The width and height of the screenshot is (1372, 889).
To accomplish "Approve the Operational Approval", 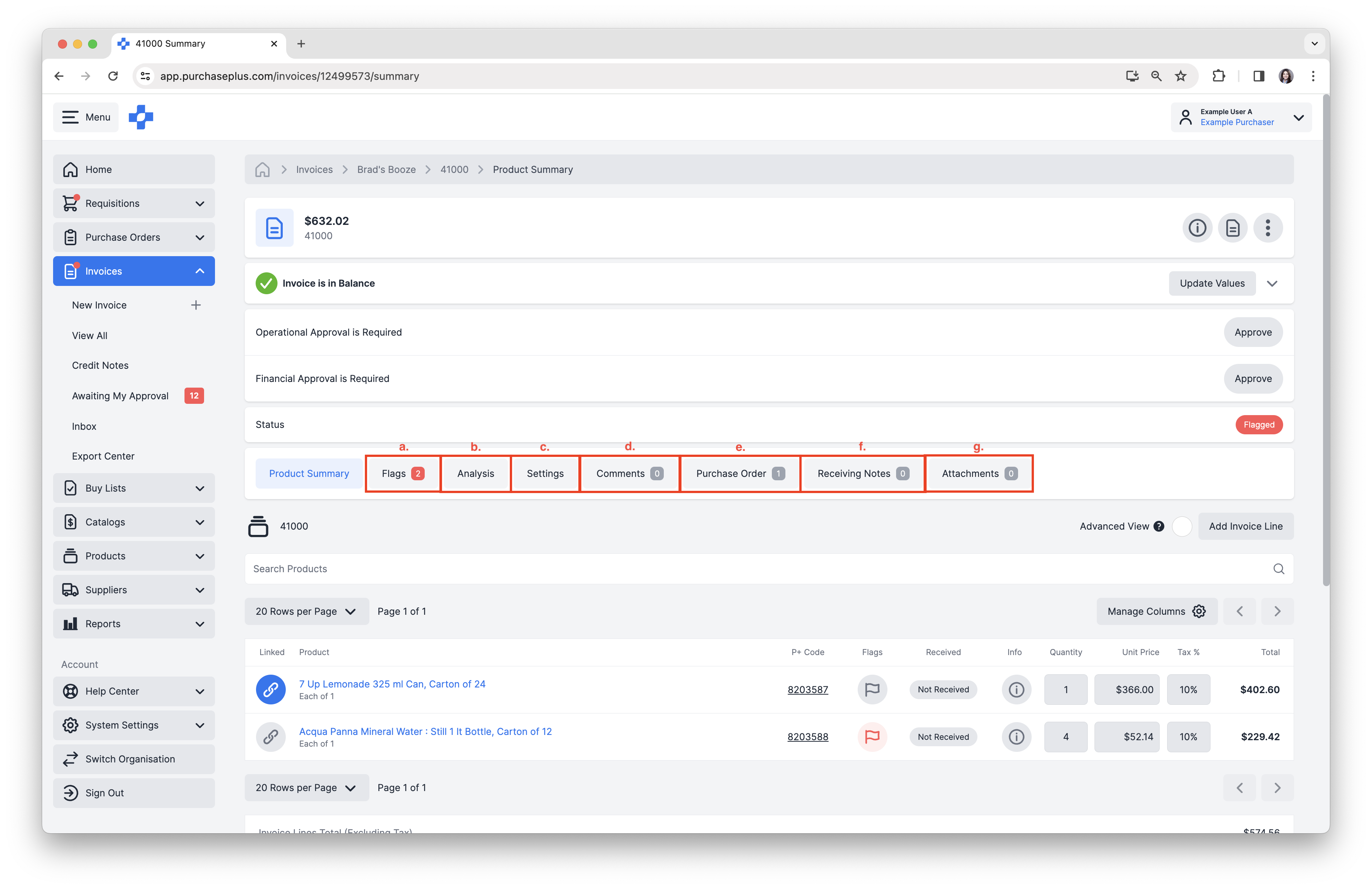I will click(1253, 332).
